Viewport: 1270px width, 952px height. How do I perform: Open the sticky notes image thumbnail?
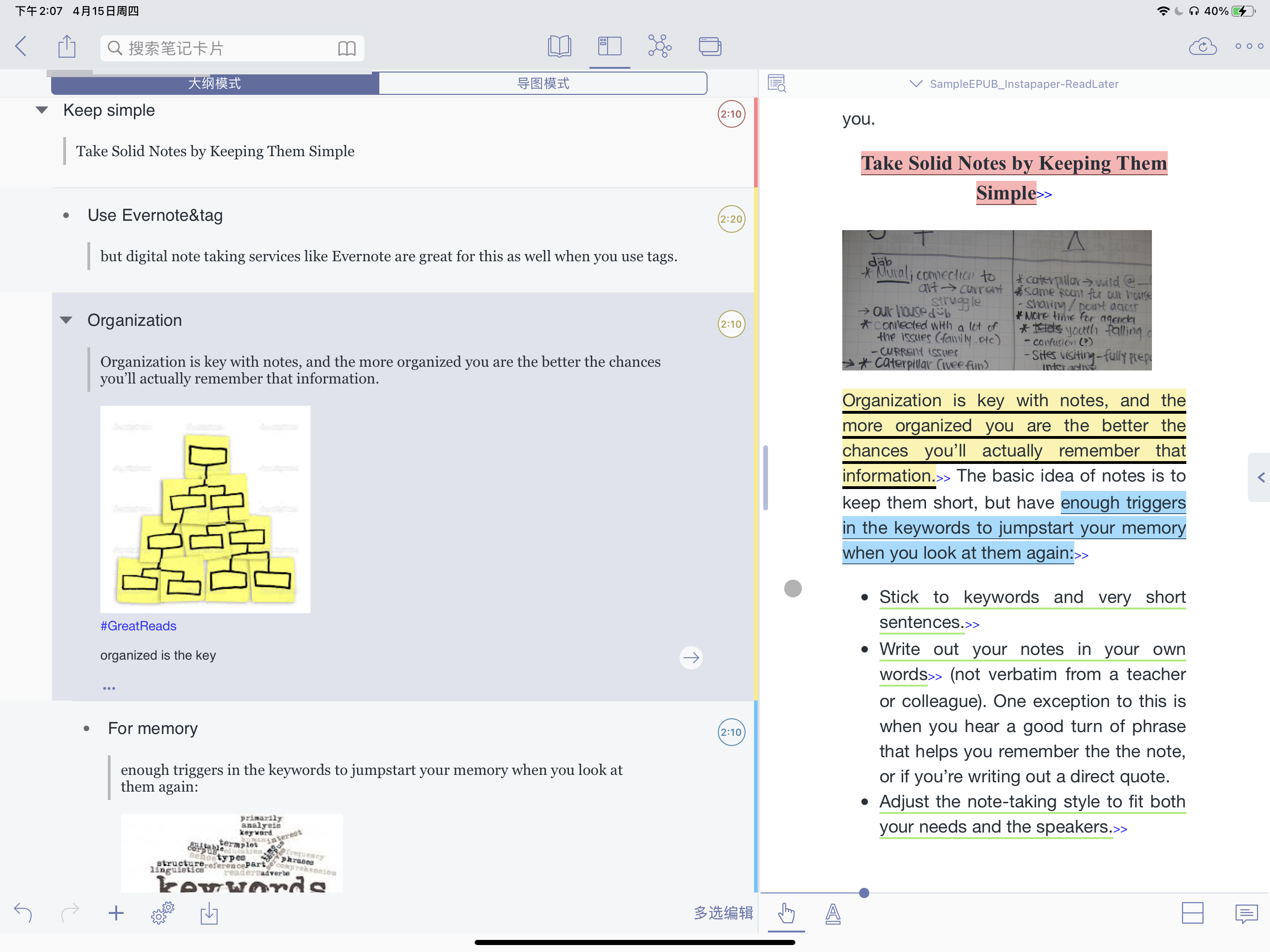[x=205, y=509]
